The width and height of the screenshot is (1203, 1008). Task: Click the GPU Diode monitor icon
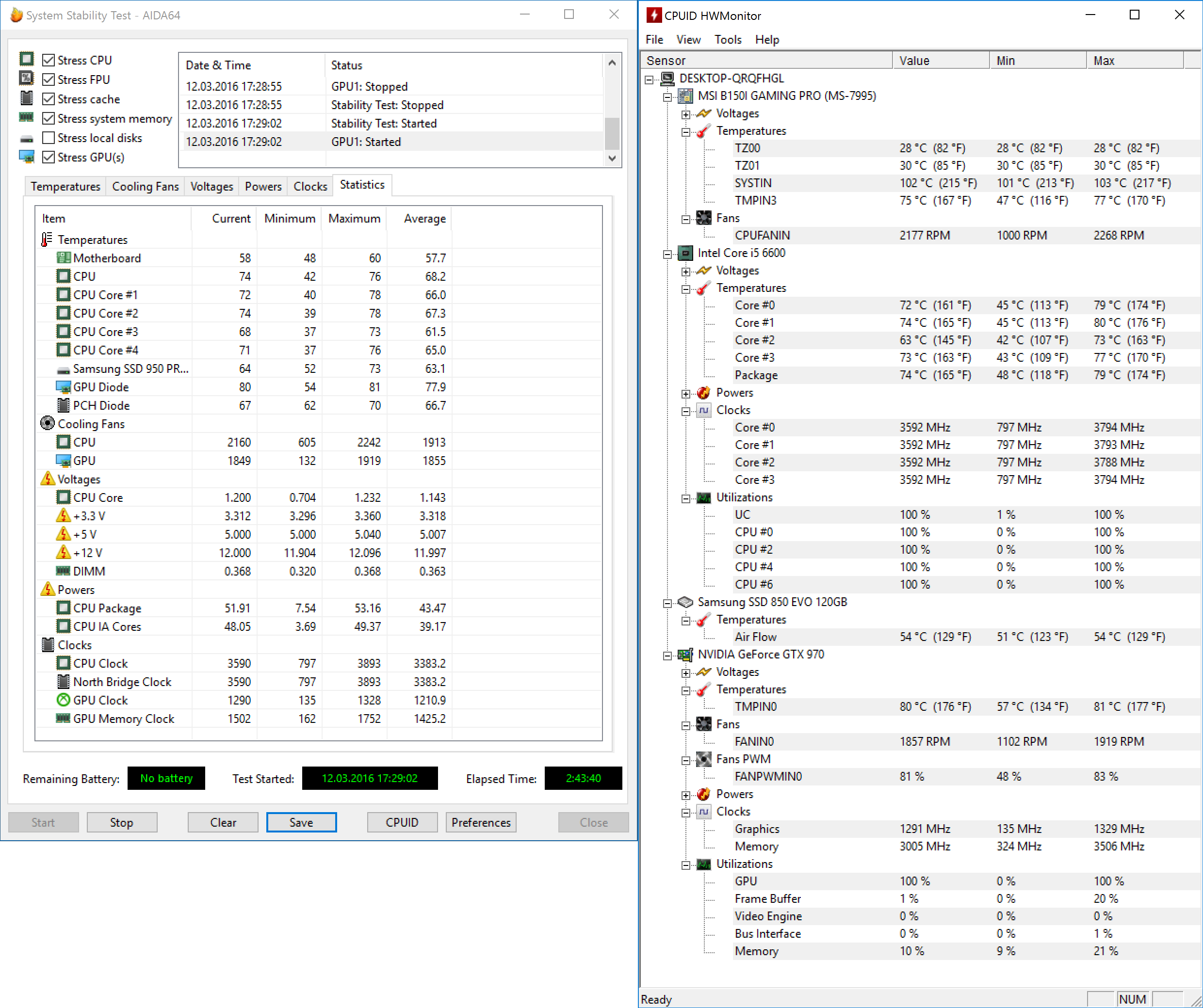click(64, 387)
